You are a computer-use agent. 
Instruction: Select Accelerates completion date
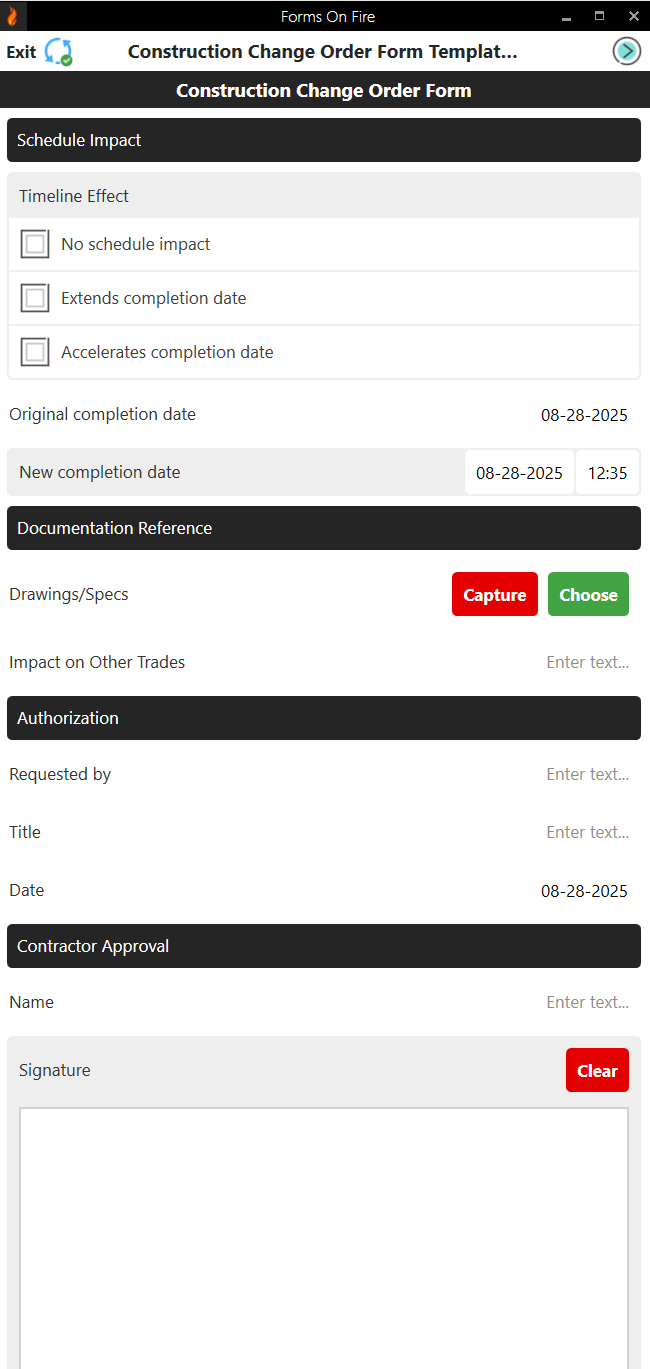[x=35, y=351]
